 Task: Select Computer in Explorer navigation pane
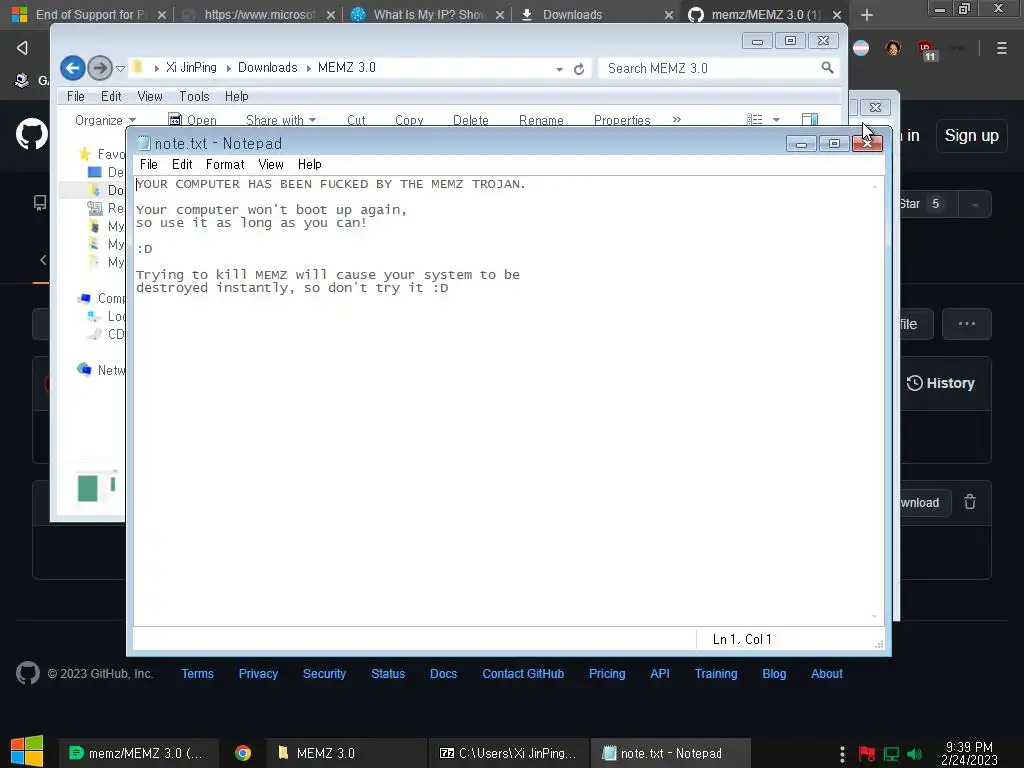[102, 298]
